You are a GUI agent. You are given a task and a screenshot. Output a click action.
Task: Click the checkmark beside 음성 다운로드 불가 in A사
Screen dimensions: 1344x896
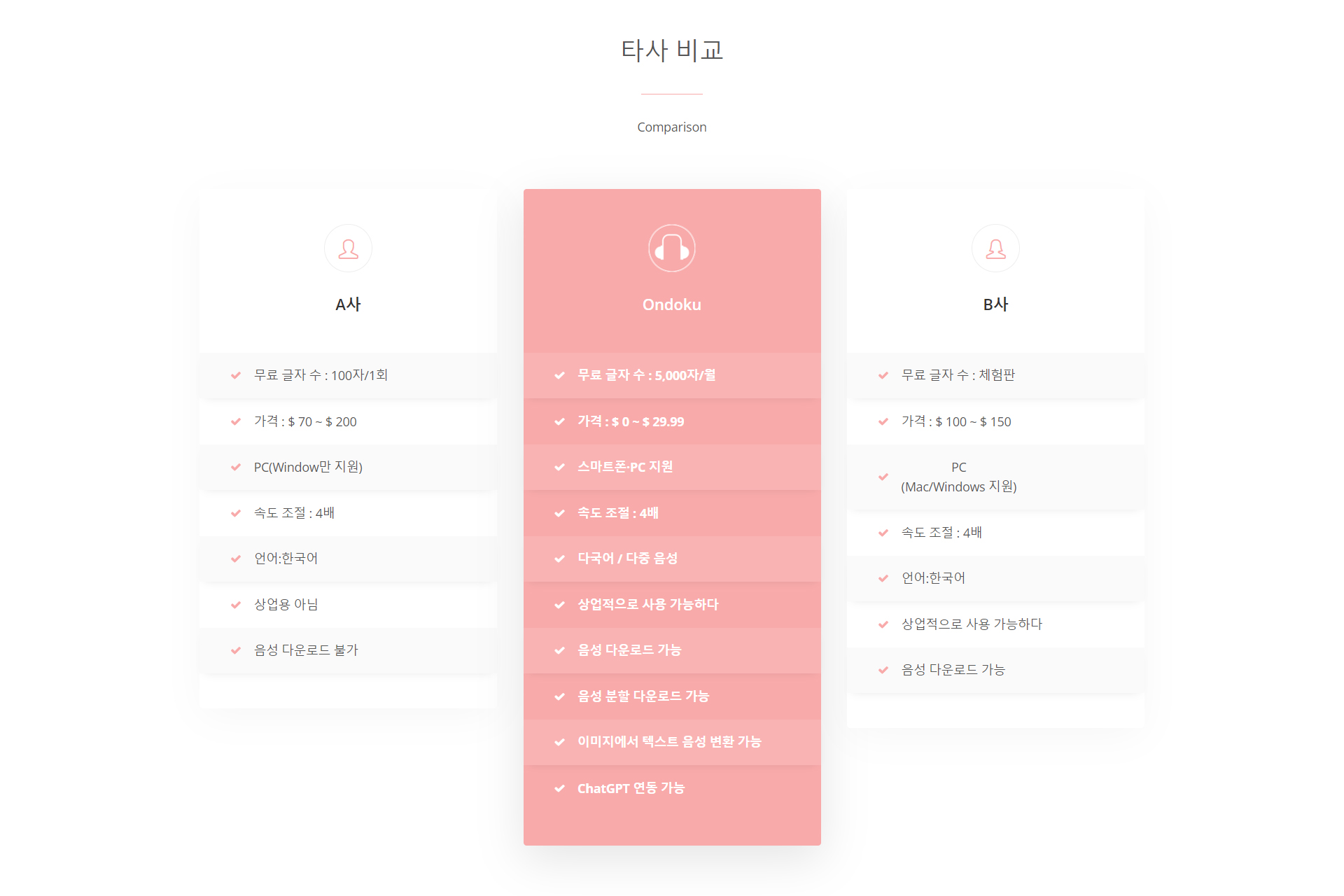click(235, 650)
